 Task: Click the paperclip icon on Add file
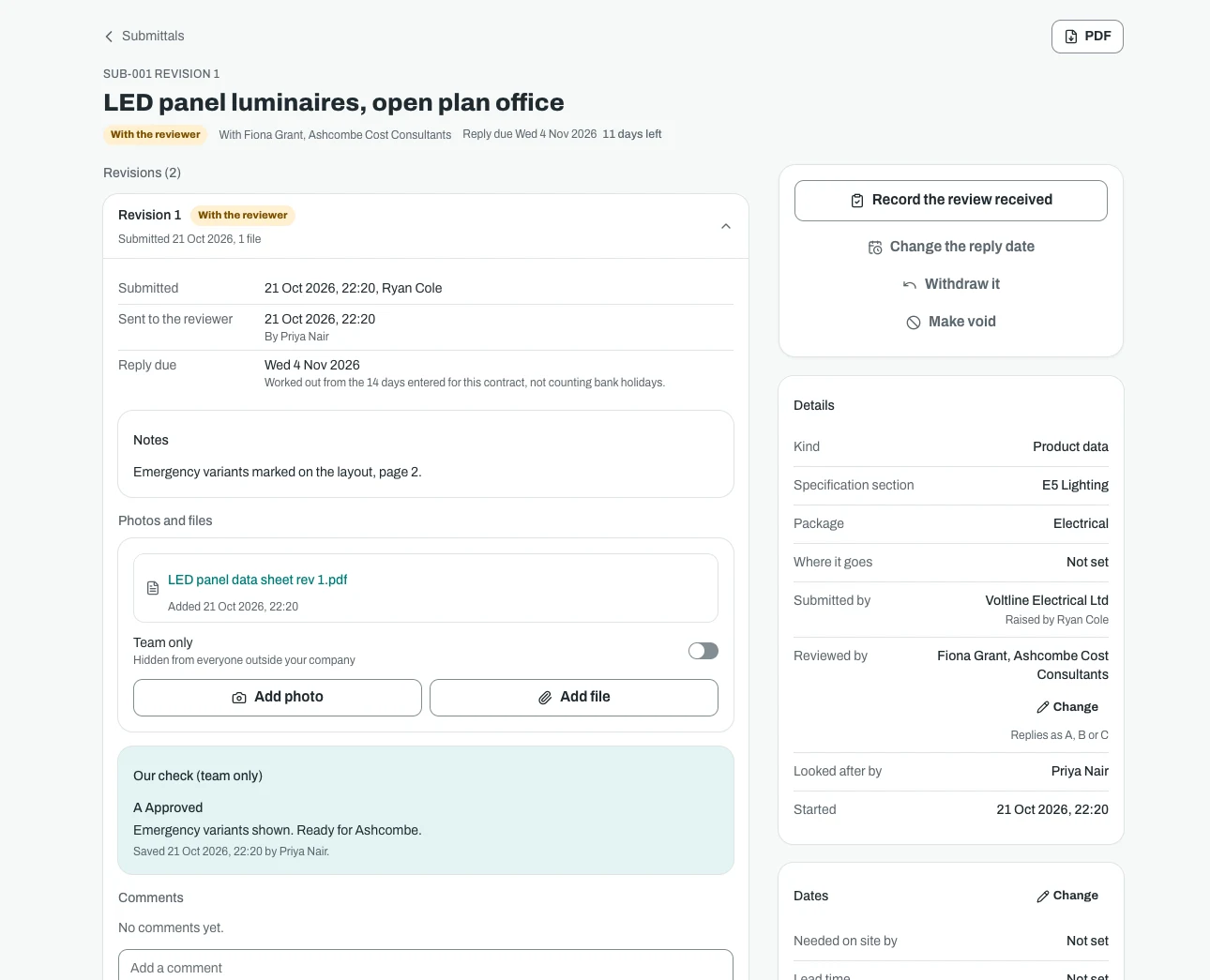[x=545, y=698]
